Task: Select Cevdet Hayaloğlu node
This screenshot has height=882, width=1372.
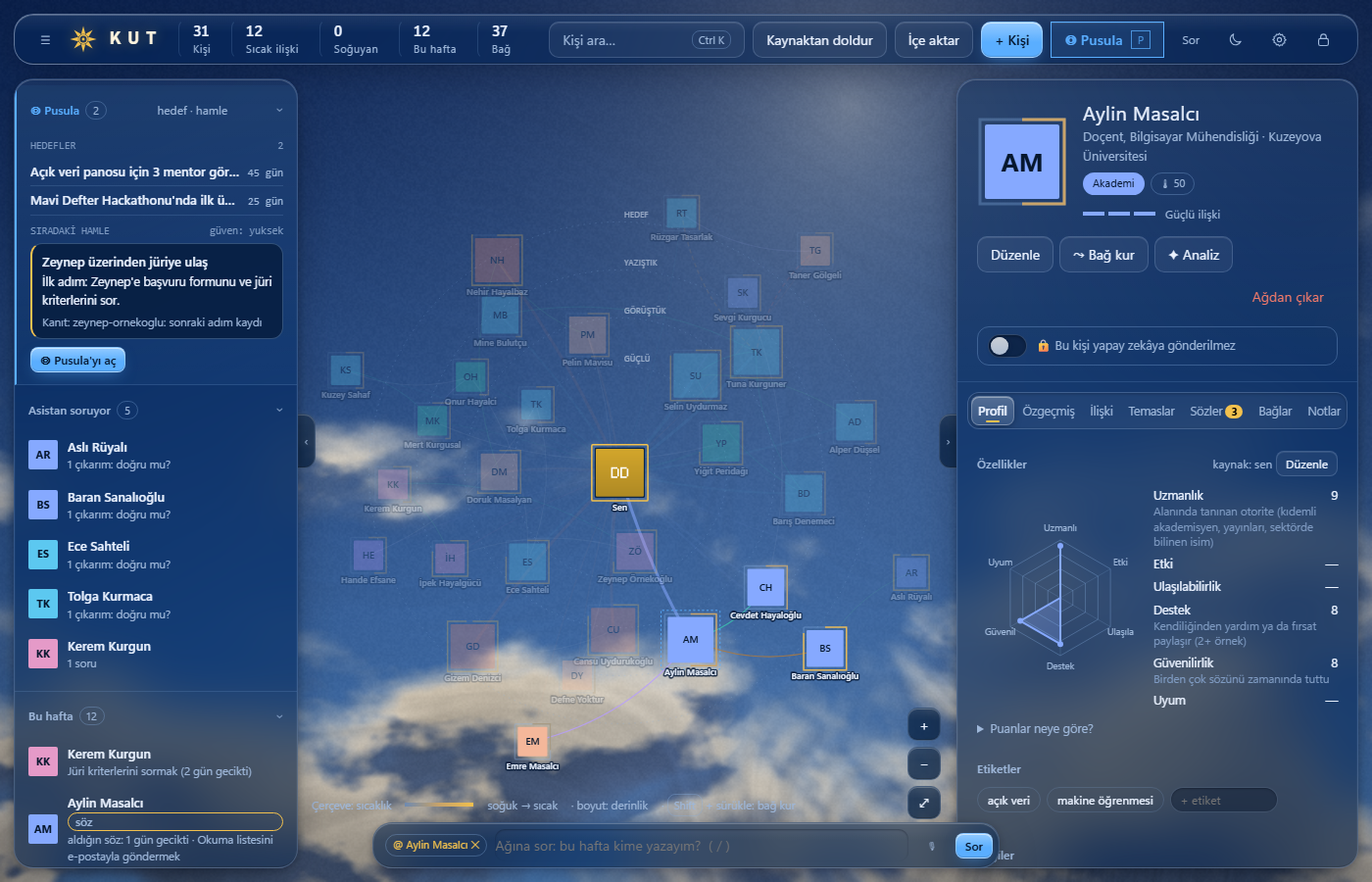Action: [x=765, y=588]
